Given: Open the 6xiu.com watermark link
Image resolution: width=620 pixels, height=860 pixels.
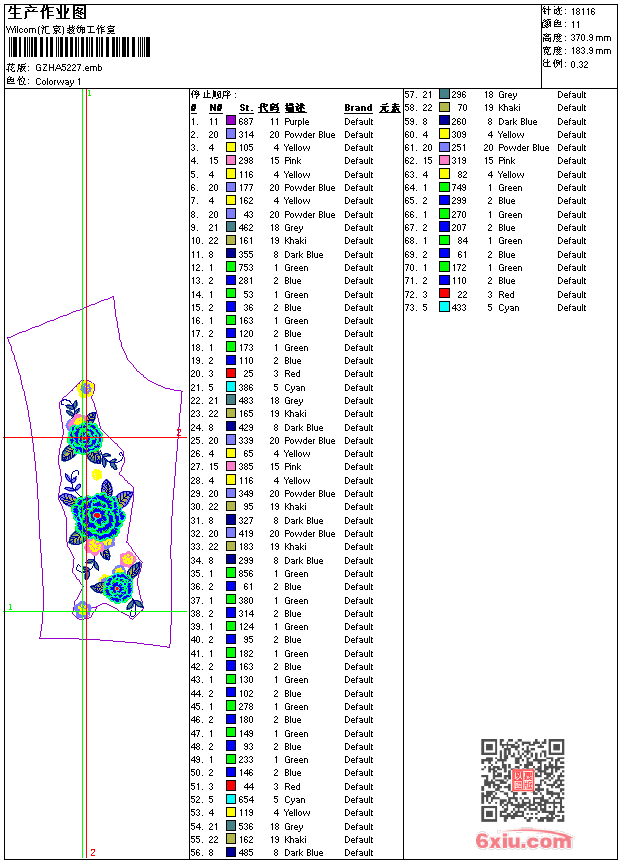Looking at the screenshot, I should click(523, 840).
